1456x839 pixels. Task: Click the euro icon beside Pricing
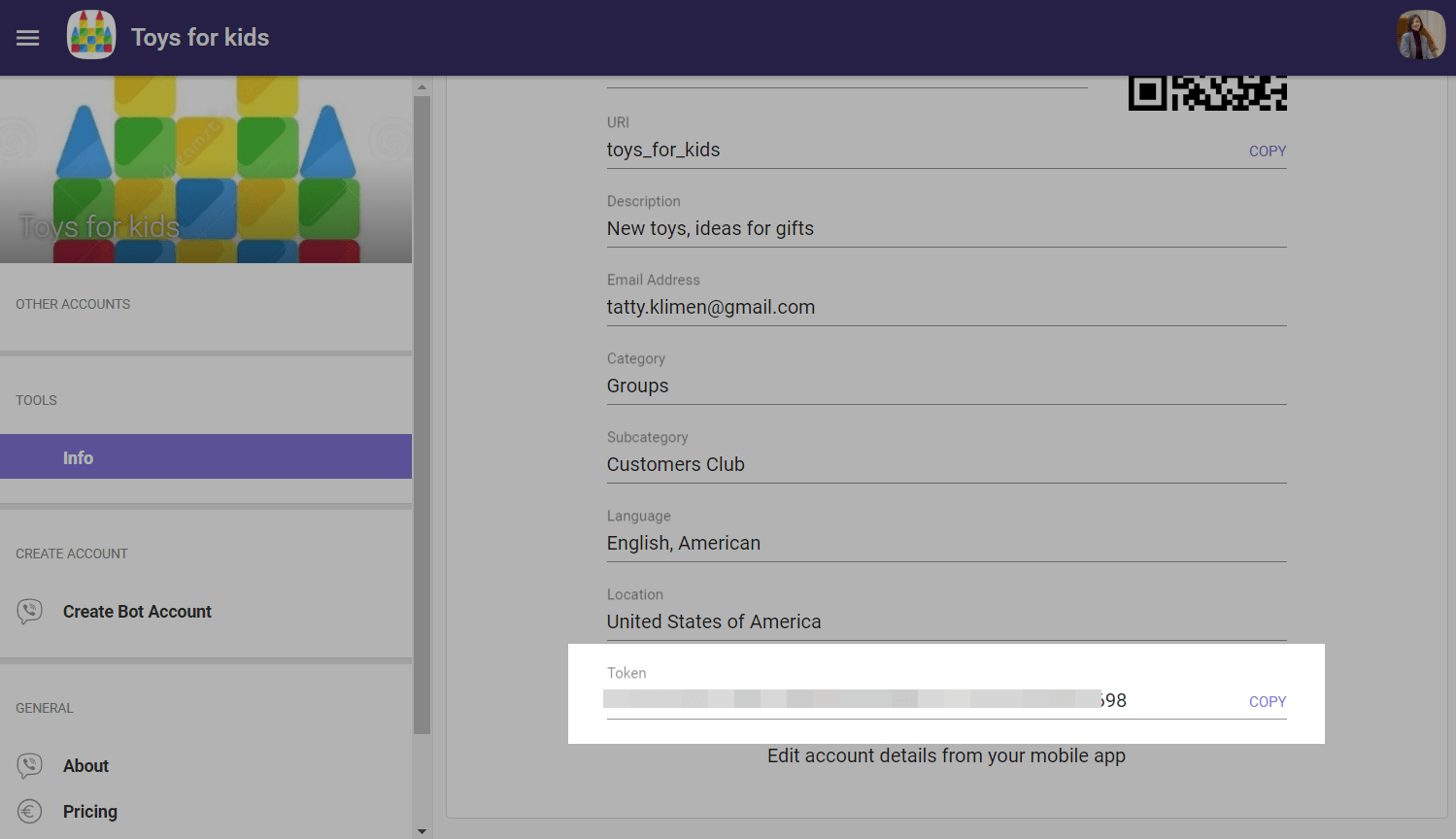30,811
